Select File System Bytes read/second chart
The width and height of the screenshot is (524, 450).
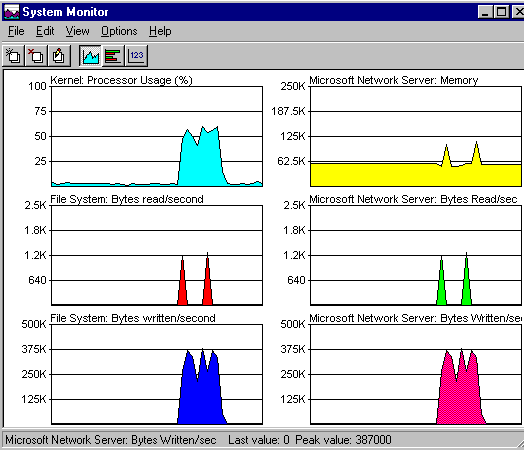[x=157, y=255]
